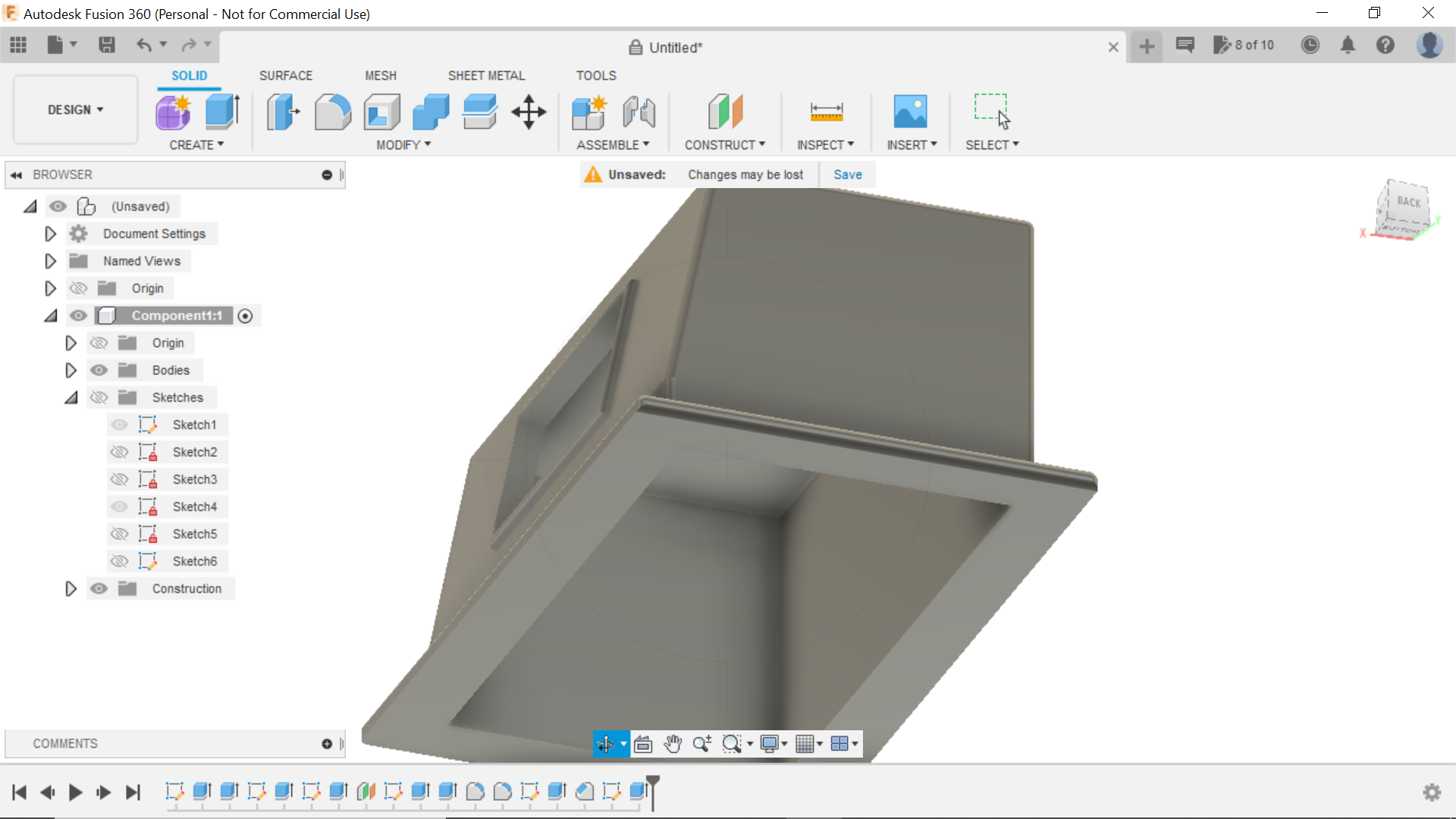Select the Measure tool under Inspect
Image resolution: width=1456 pixels, height=819 pixels.
pyautogui.click(x=827, y=111)
